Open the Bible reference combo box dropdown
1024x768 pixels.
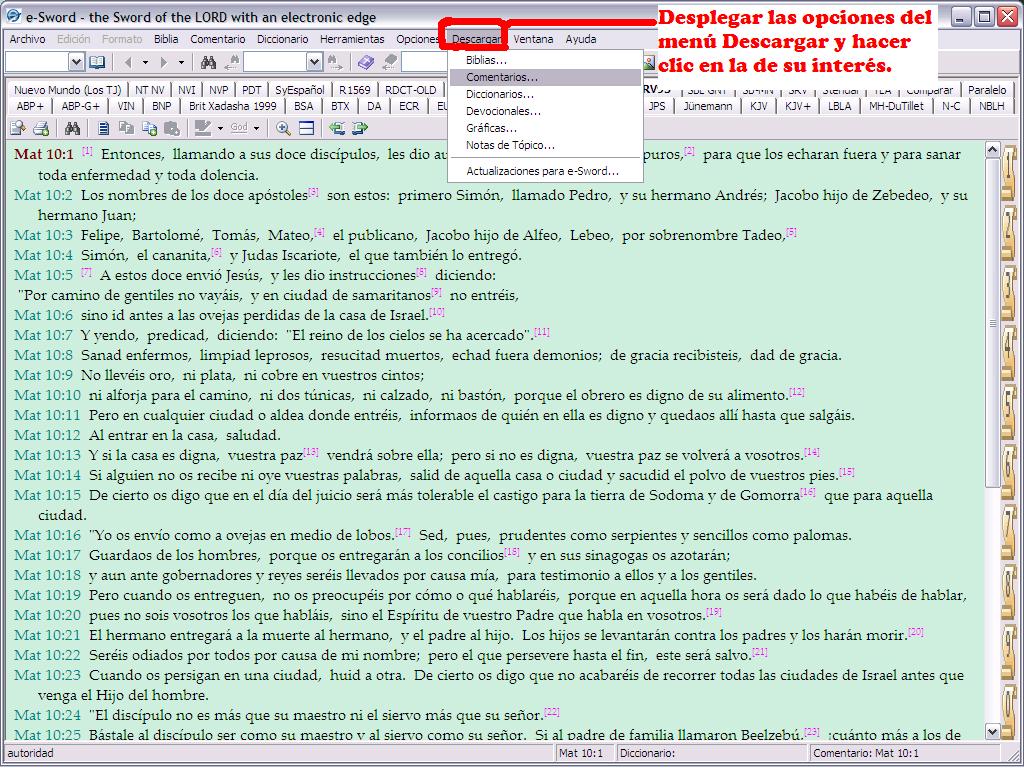point(76,62)
